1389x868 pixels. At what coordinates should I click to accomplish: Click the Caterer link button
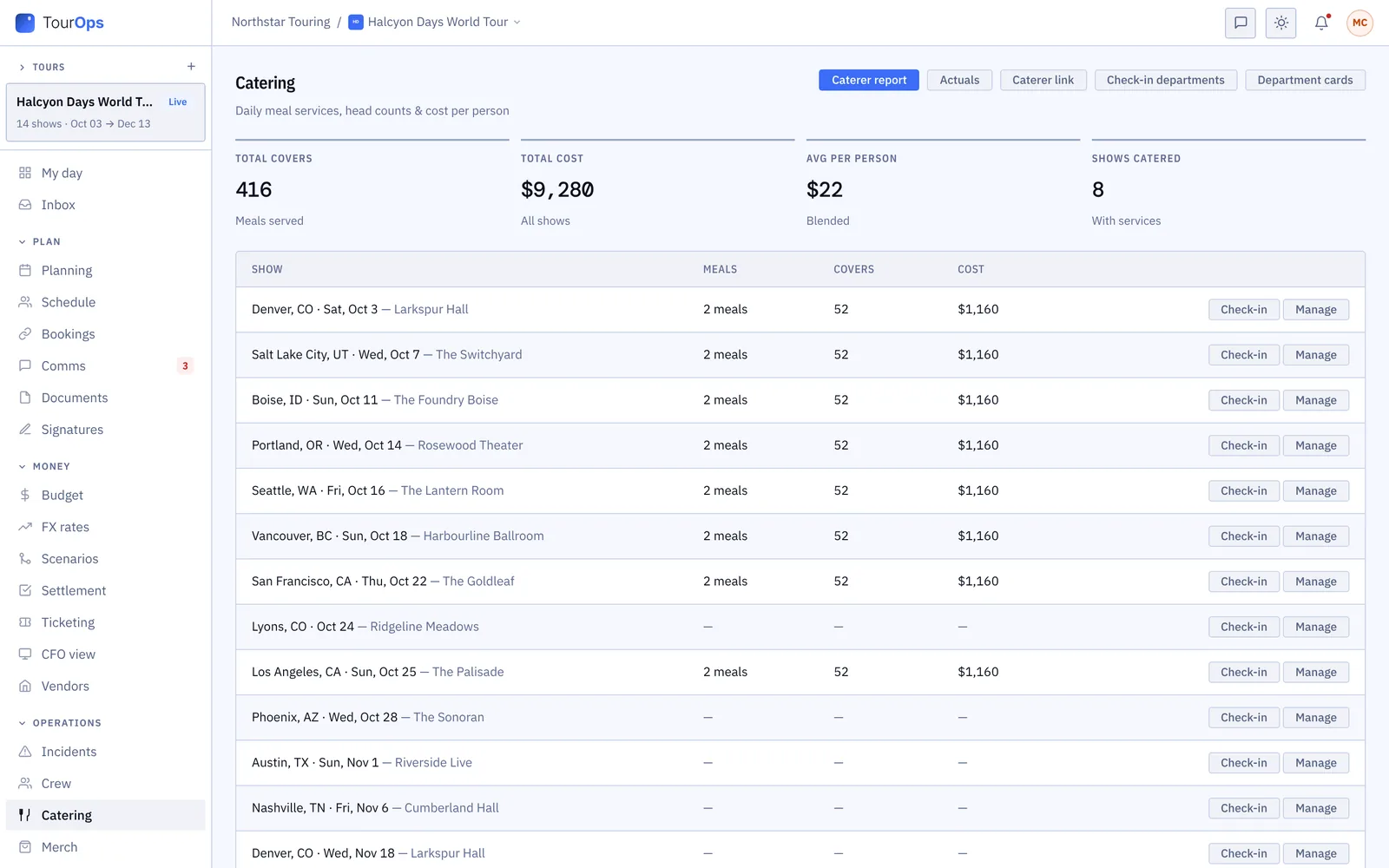(x=1043, y=80)
